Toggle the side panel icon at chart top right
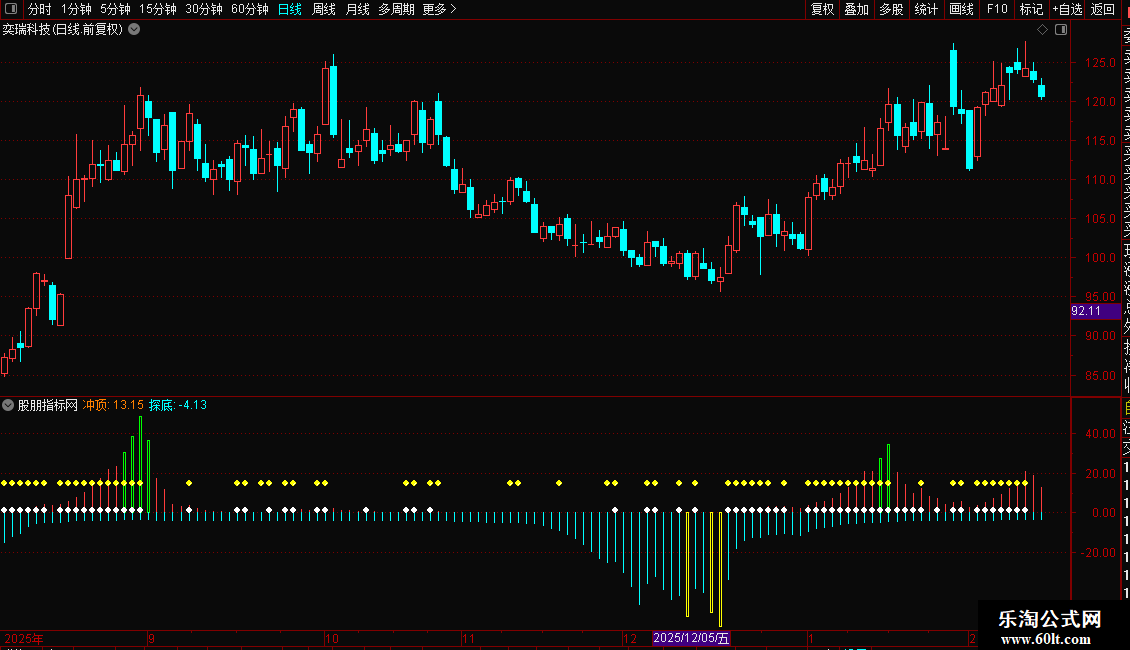This screenshot has height=650, width=1130. coord(1061,30)
